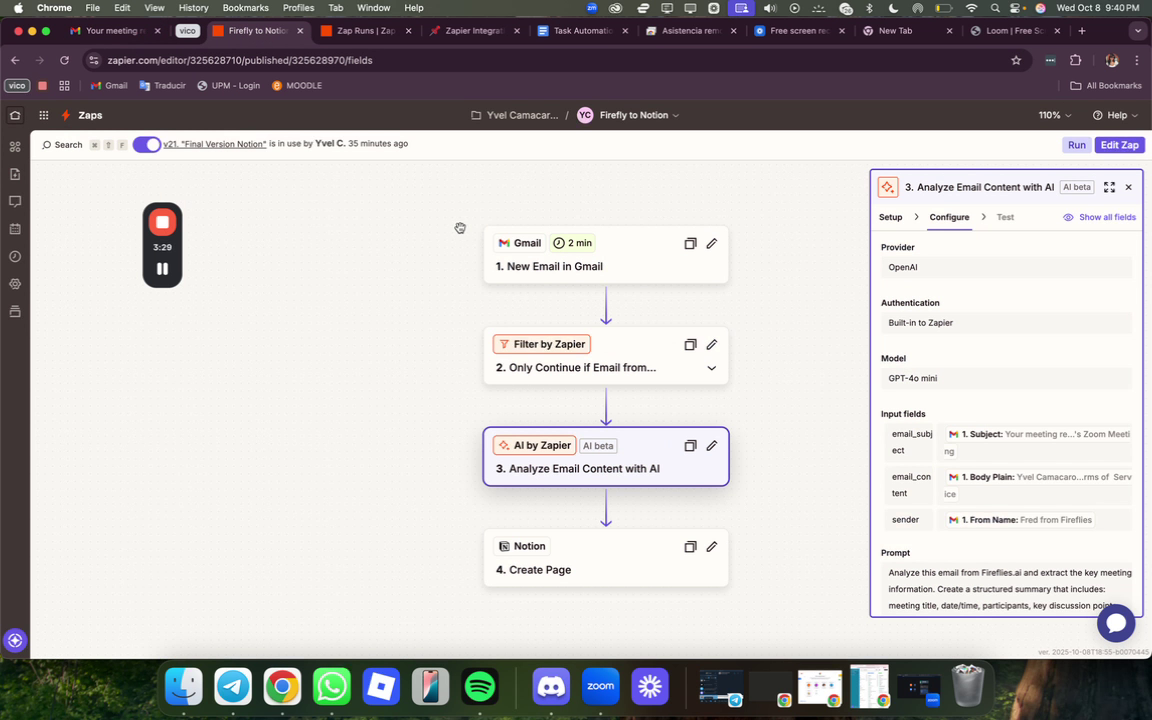The height and width of the screenshot is (720, 1152).
Task: Switch to the Configure tab
Action: [x=949, y=217]
